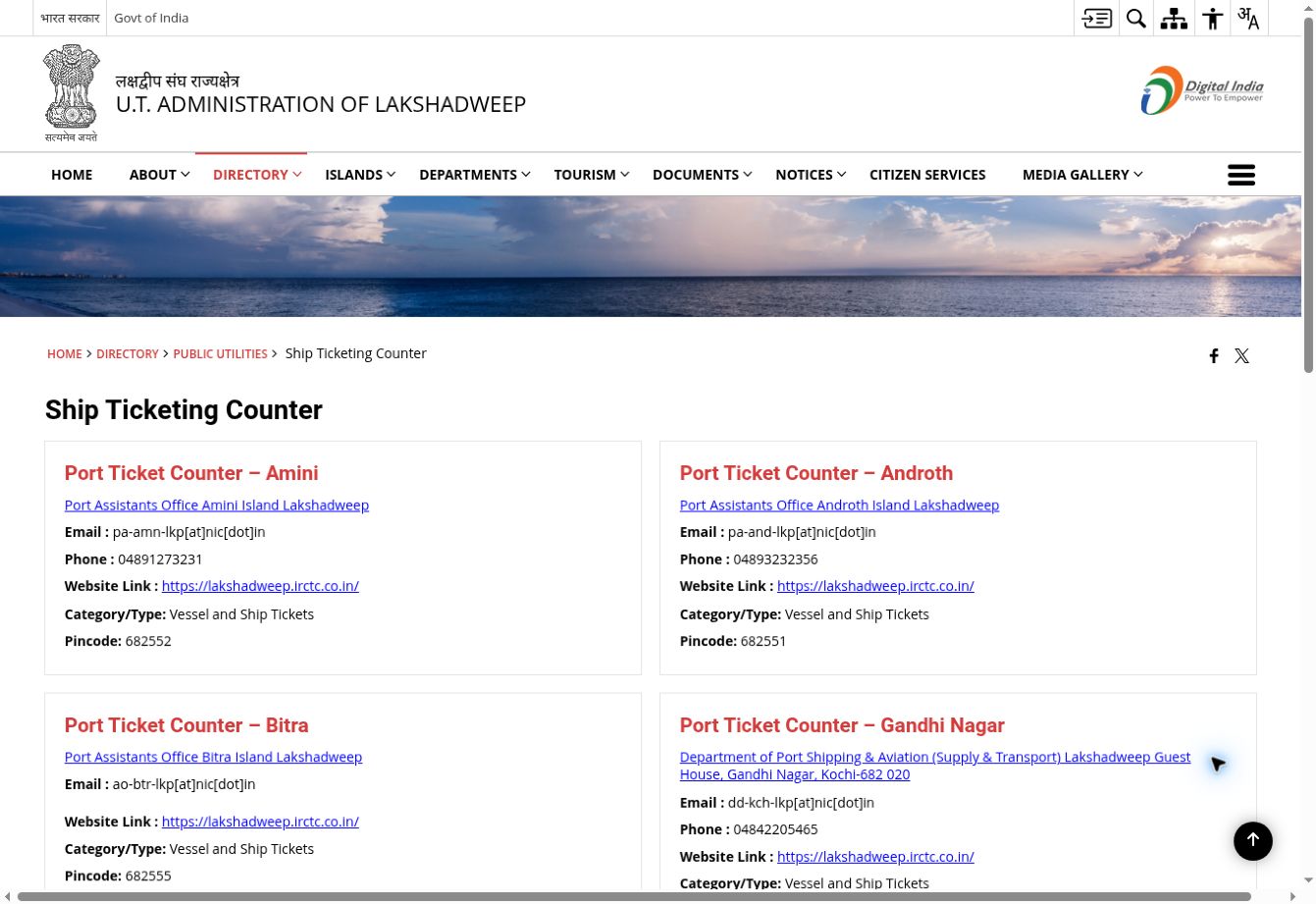The height and width of the screenshot is (904, 1316).
Task: Open the site search icon
Action: coord(1136,18)
